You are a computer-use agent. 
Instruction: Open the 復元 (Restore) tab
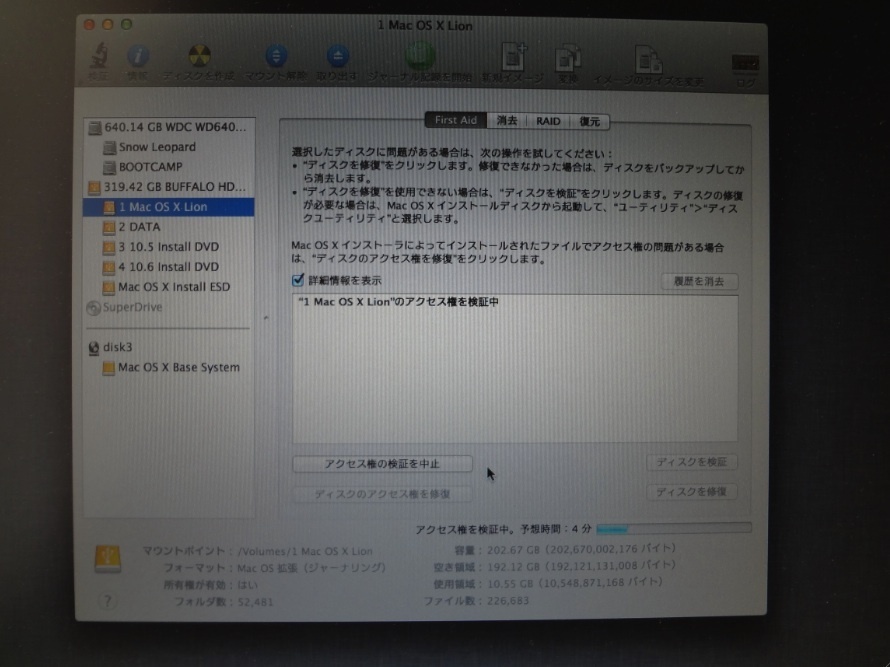pos(590,121)
